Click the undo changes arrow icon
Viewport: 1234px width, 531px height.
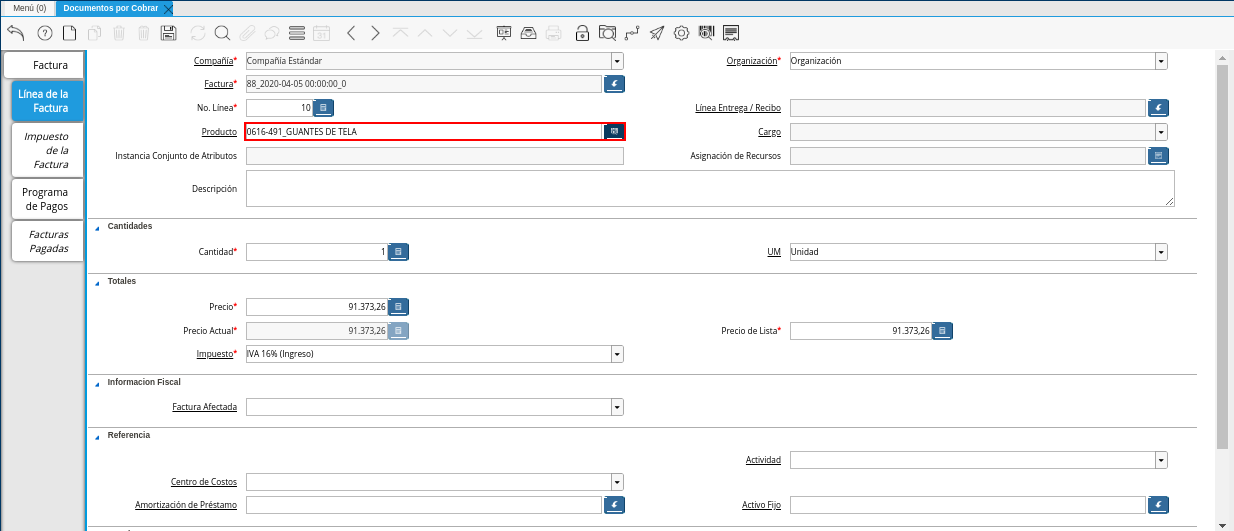click(x=15, y=33)
